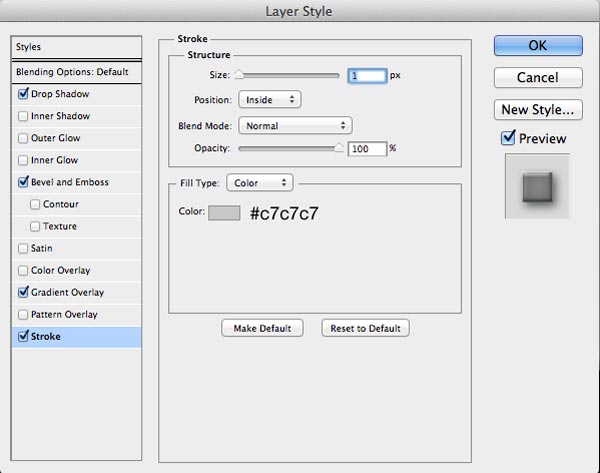Click the OK button
600x473 pixels.
pyautogui.click(x=538, y=46)
